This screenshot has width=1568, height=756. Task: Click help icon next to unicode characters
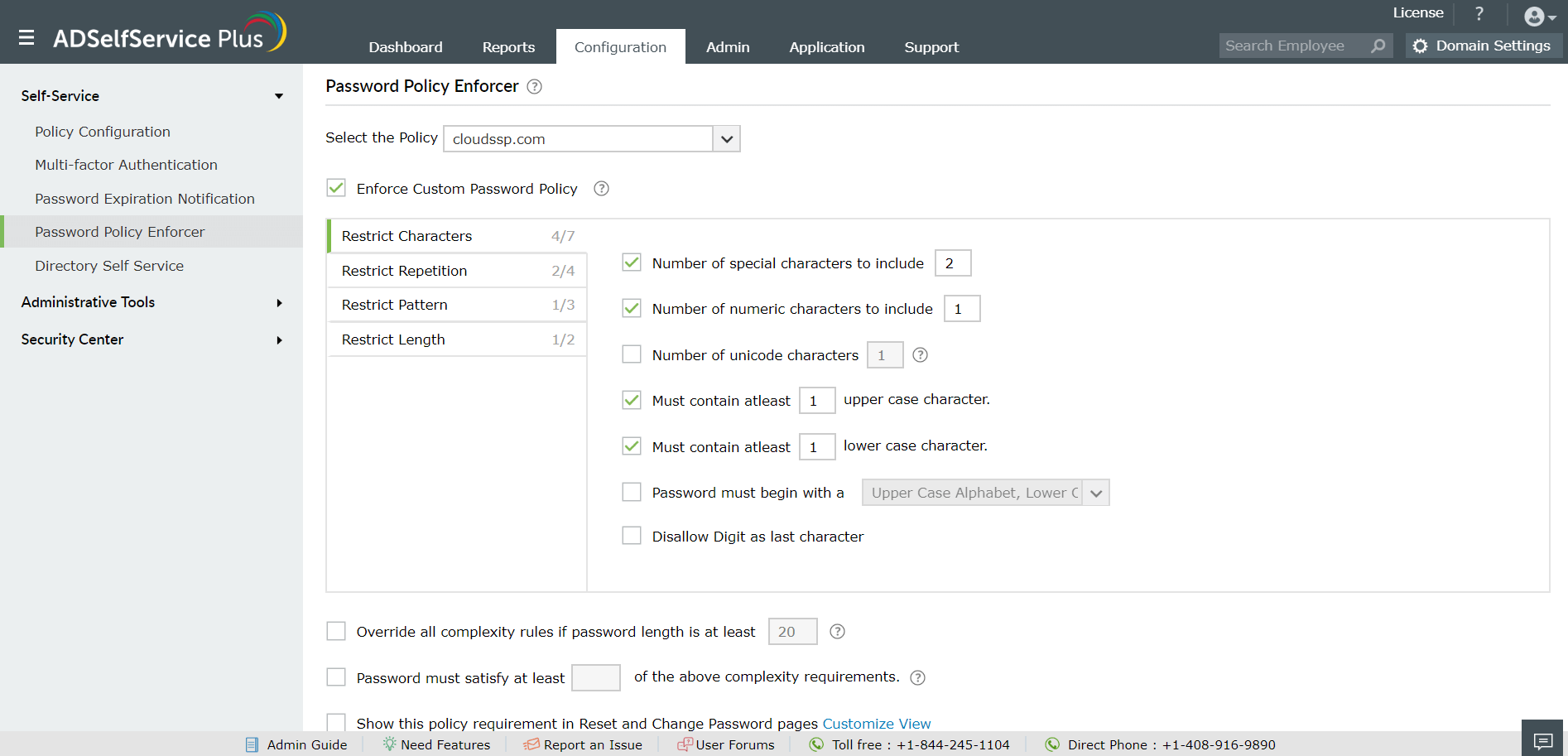(920, 355)
